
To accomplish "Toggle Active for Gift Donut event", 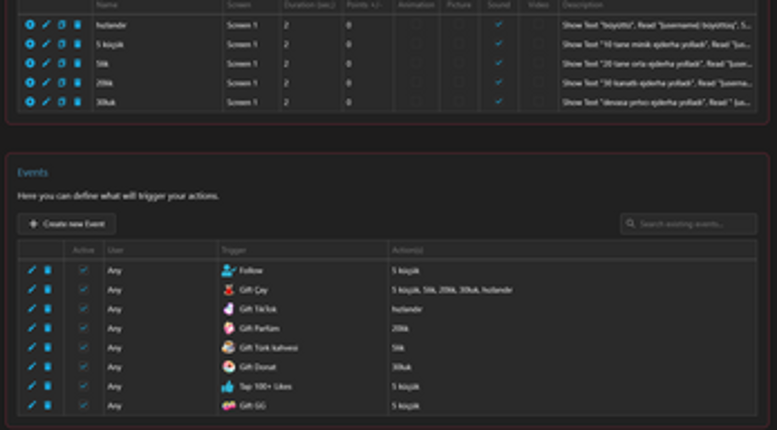I will point(83,367).
